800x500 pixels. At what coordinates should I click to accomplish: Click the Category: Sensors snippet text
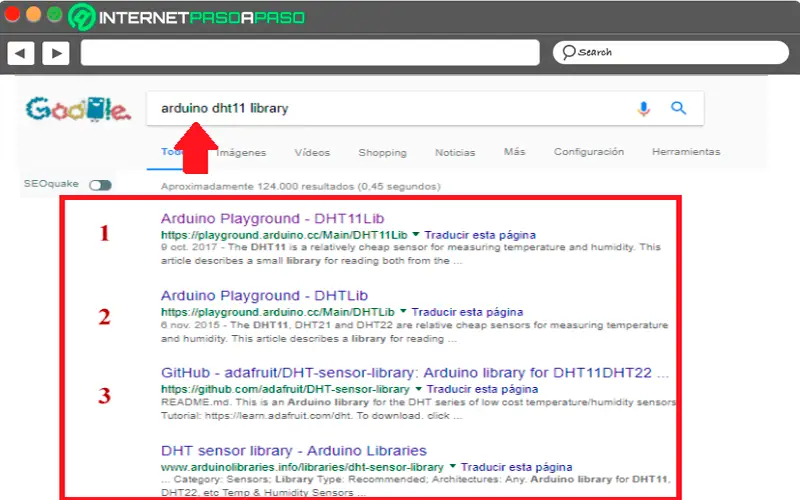click(x=416, y=485)
